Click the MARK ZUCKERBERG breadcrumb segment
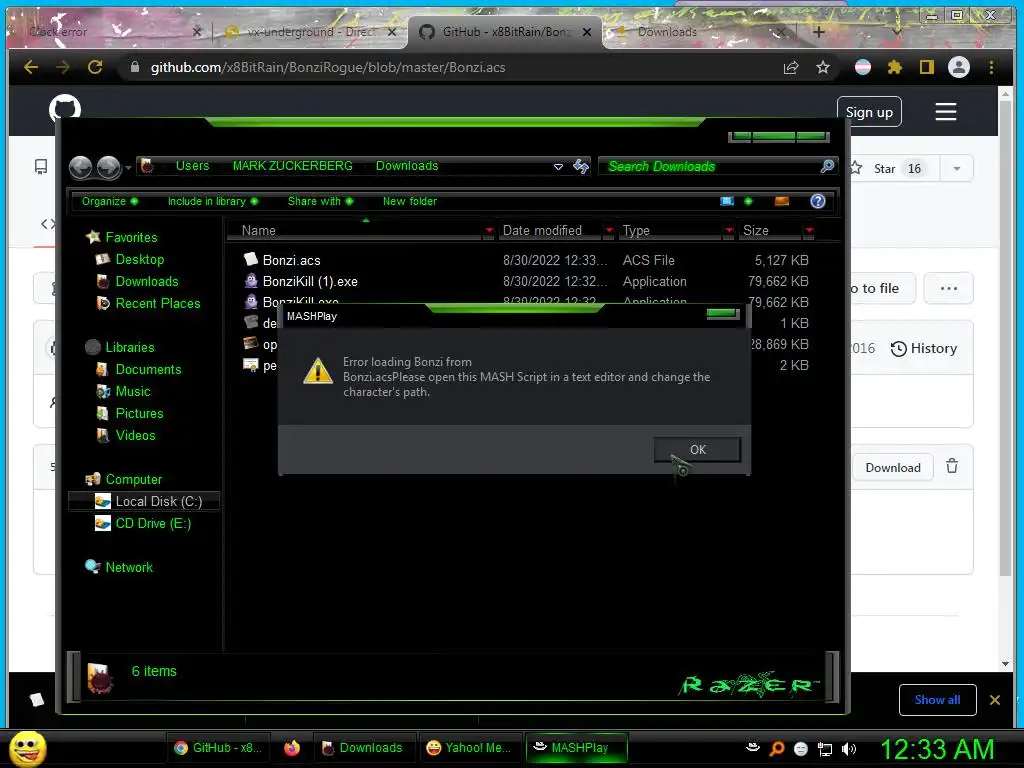1024x768 pixels. pyautogui.click(x=293, y=166)
